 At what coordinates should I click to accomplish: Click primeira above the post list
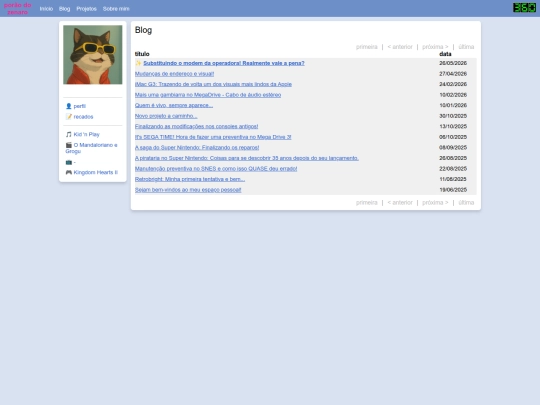pos(367,47)
